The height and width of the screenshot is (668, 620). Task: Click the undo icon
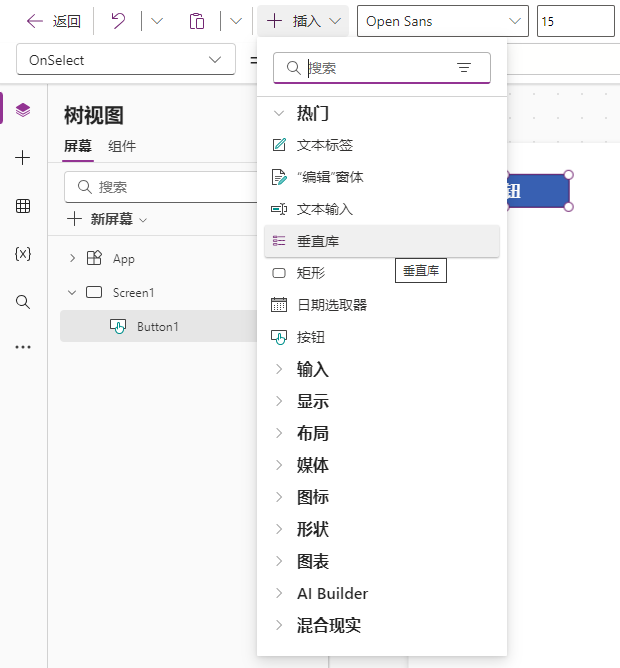tap(118, 21)
